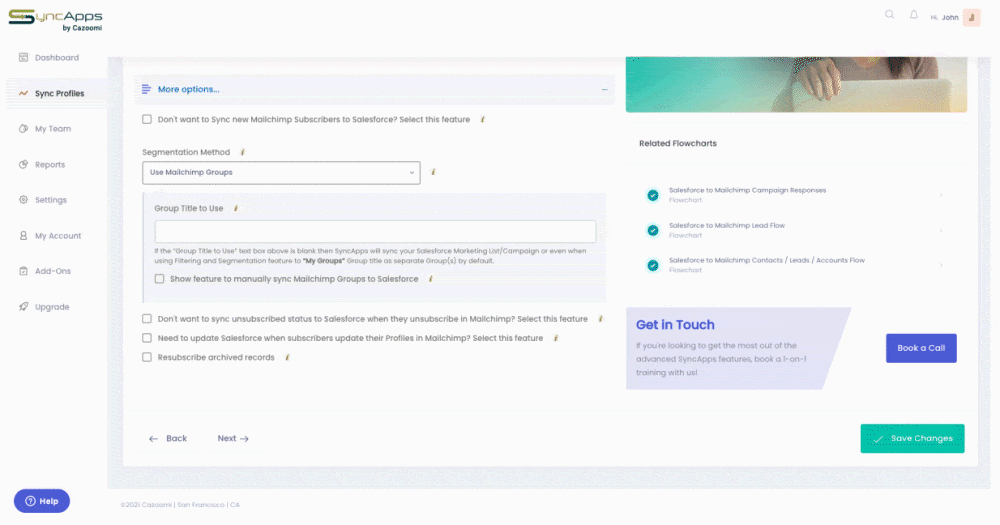This screenshot has width=1000, height=525.
Task: Click info icon for new Mailchimp Subscribers option
Action: pyautogui.click(x=482, y=119)
